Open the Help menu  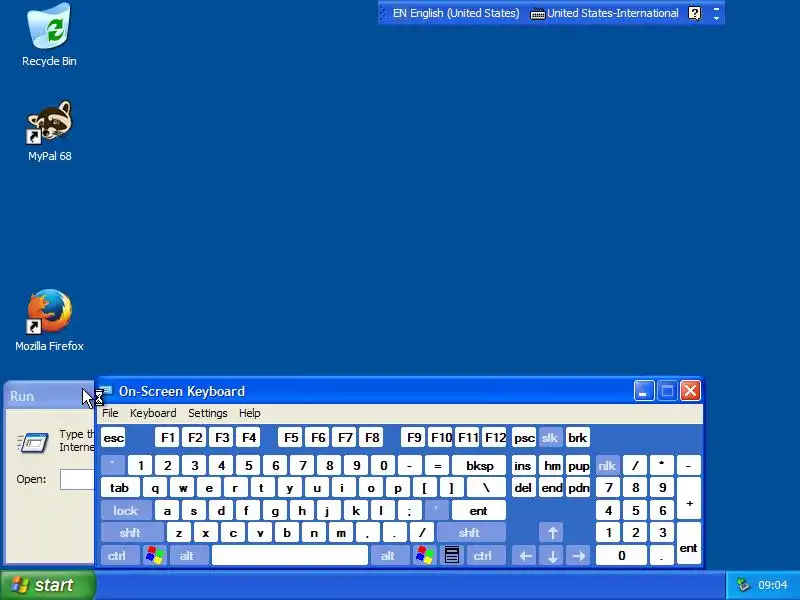pyautogui.click(x=249, y=413)
